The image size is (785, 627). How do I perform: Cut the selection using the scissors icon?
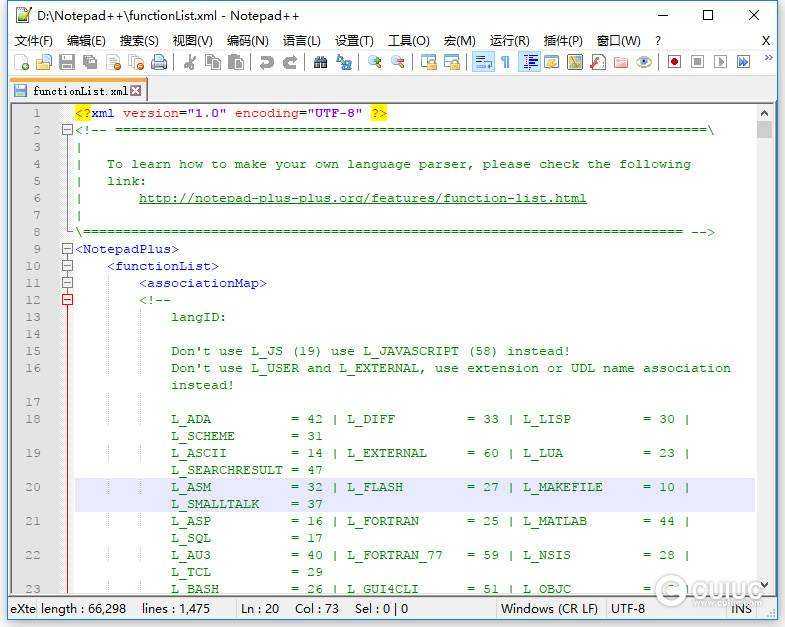click(x=190, y=62)
